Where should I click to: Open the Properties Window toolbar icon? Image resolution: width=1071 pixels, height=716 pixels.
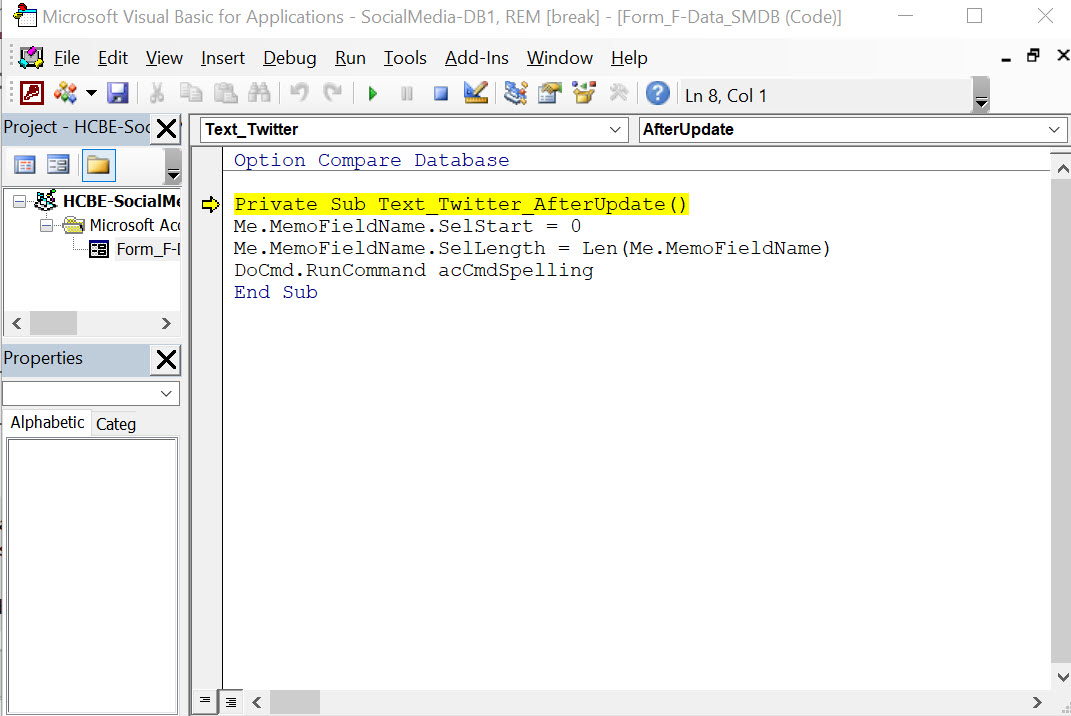549,93
